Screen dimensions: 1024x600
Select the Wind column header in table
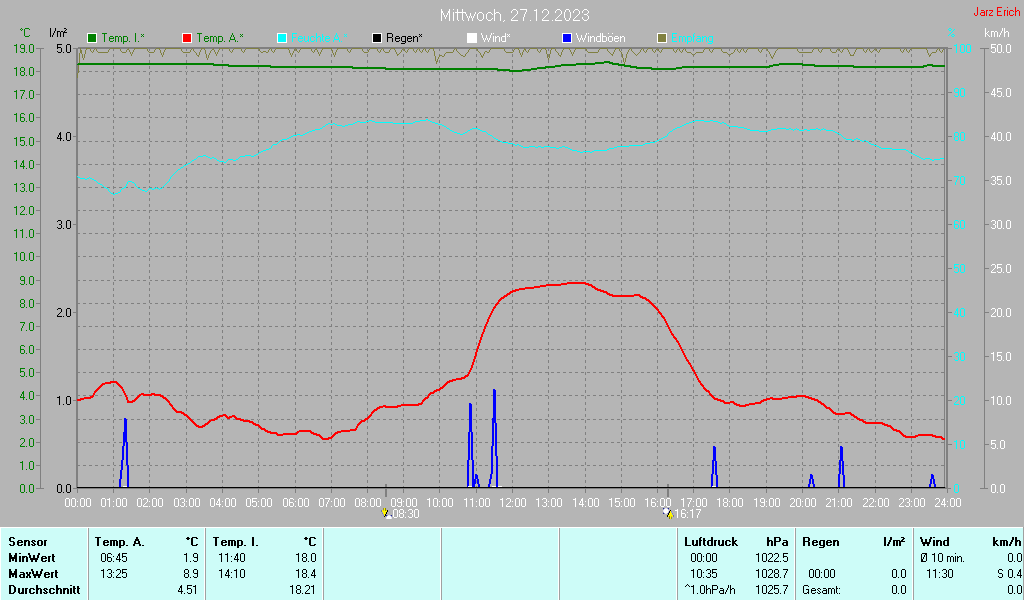coord(935,542)
